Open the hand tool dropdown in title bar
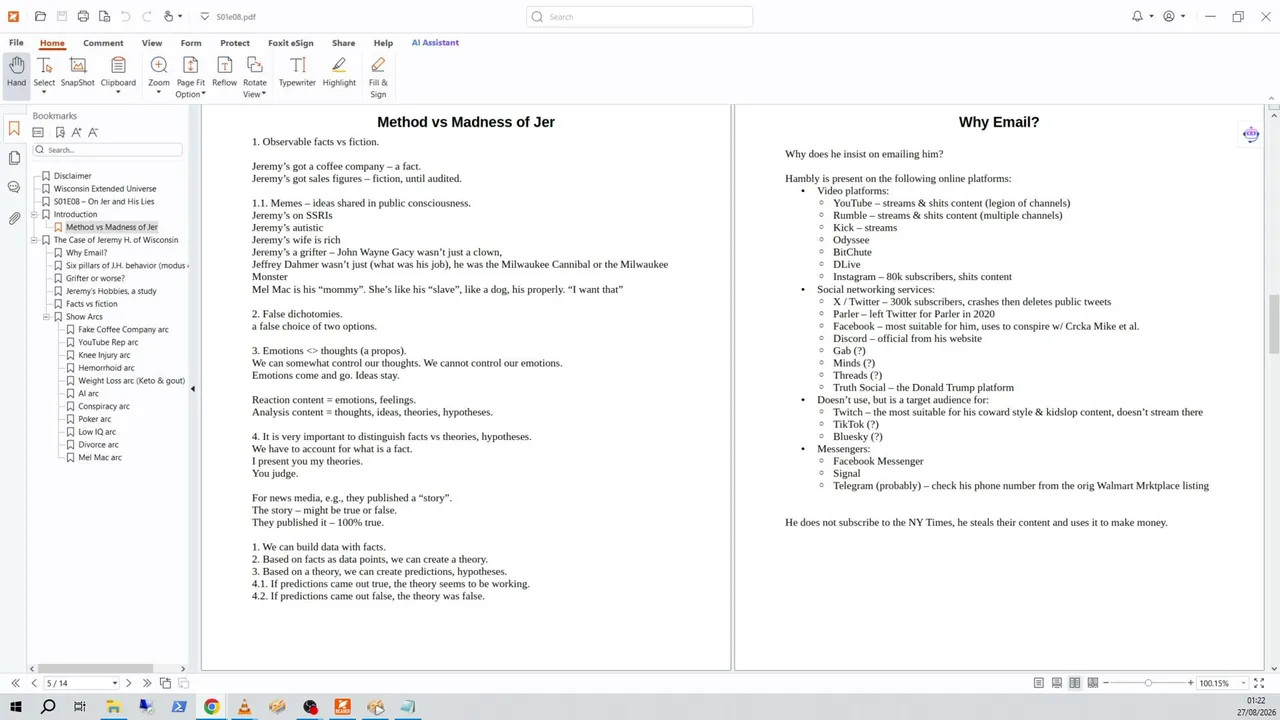The height and width of the screenshot is (720, 1280). (179, 17)
